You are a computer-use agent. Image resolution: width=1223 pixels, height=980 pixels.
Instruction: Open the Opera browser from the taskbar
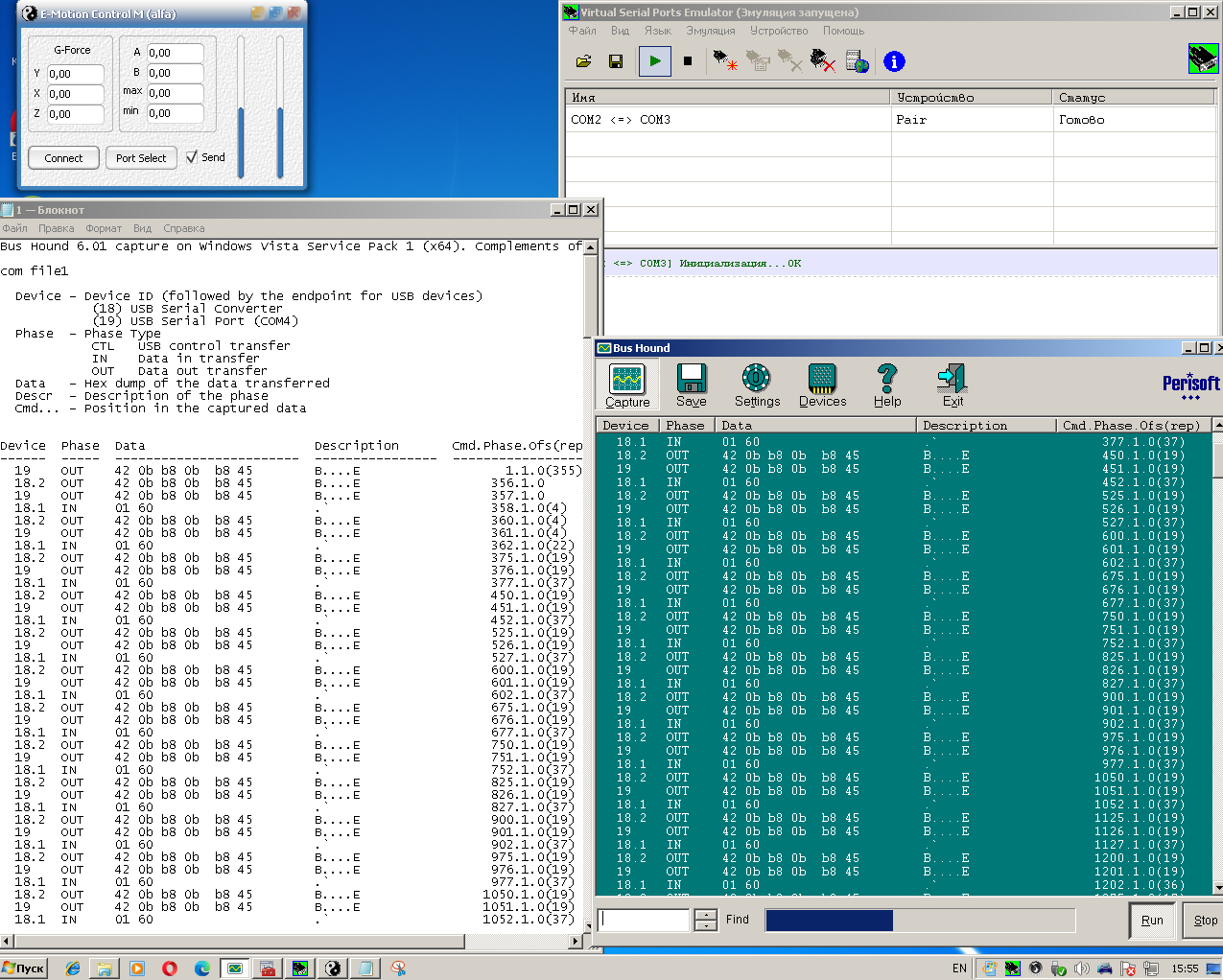(170, 968)
